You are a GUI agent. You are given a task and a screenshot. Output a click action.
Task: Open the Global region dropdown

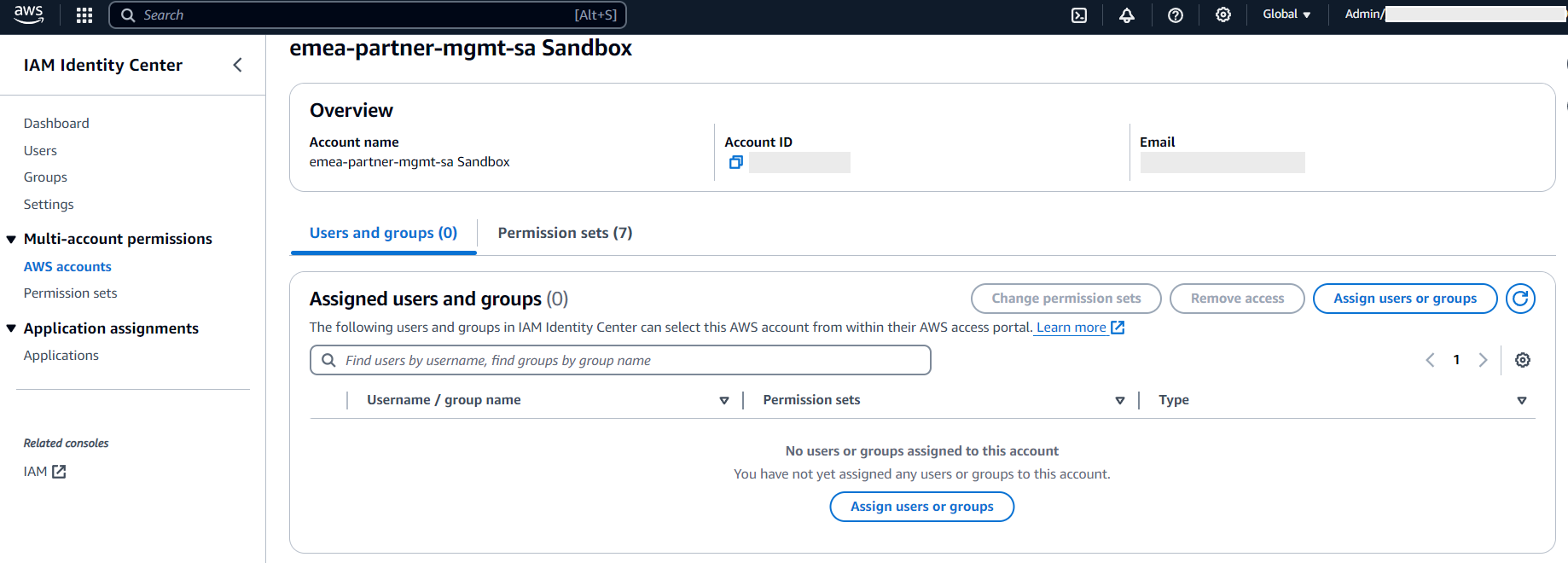(1286, 15)
